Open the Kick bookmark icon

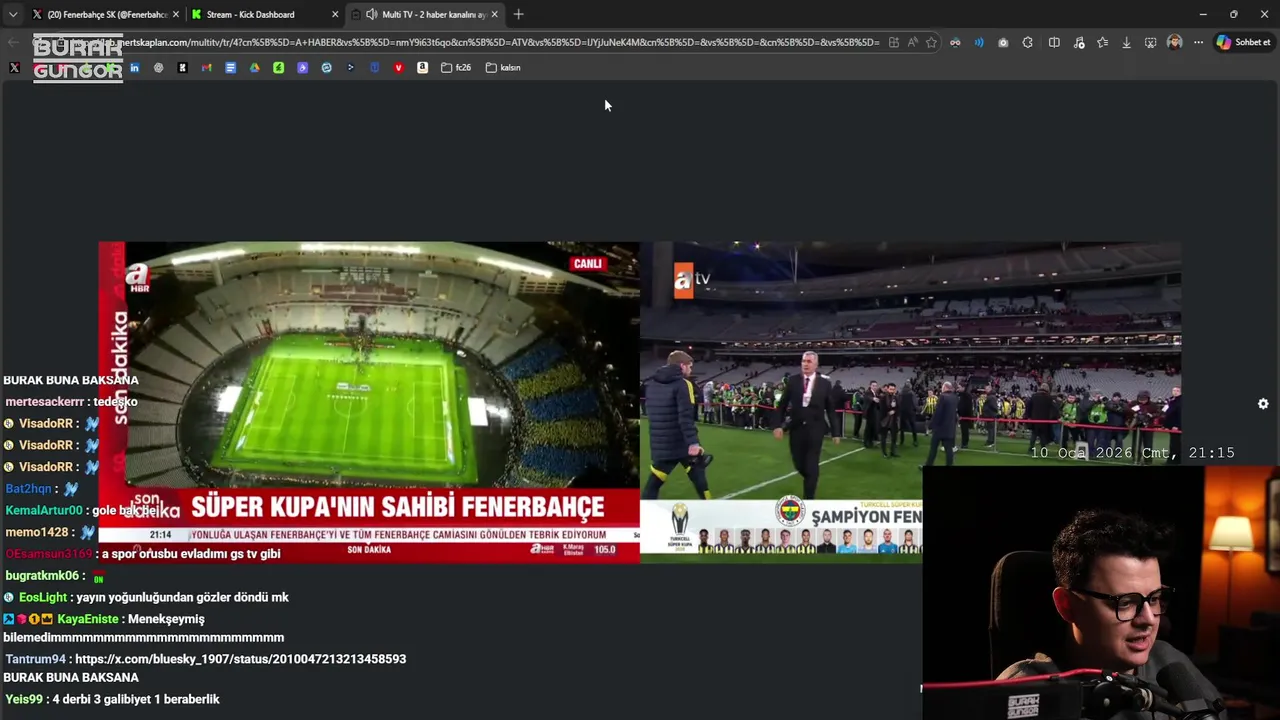pos(182,68)
